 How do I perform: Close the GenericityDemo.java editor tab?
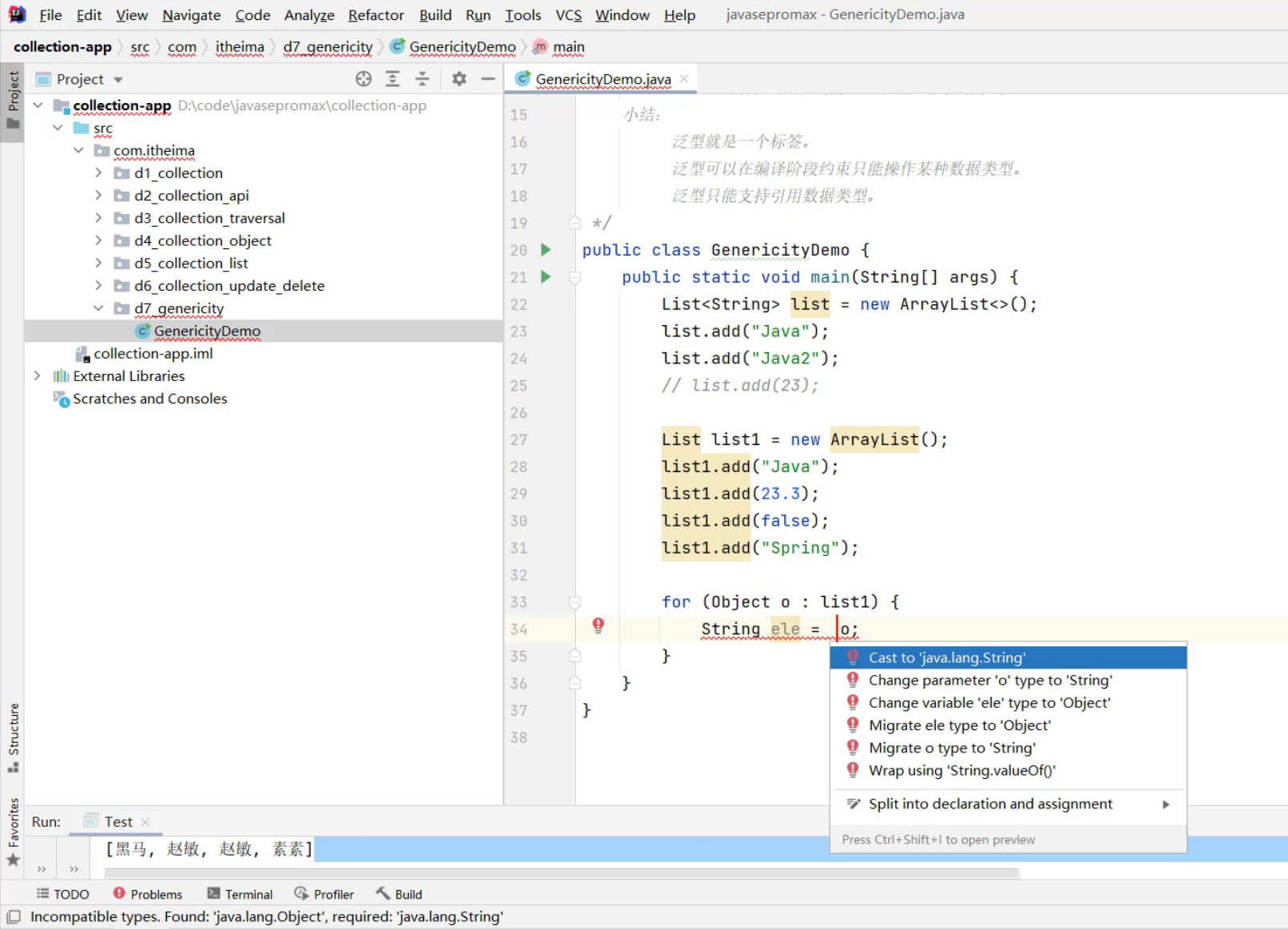click(x=684, y=79)
